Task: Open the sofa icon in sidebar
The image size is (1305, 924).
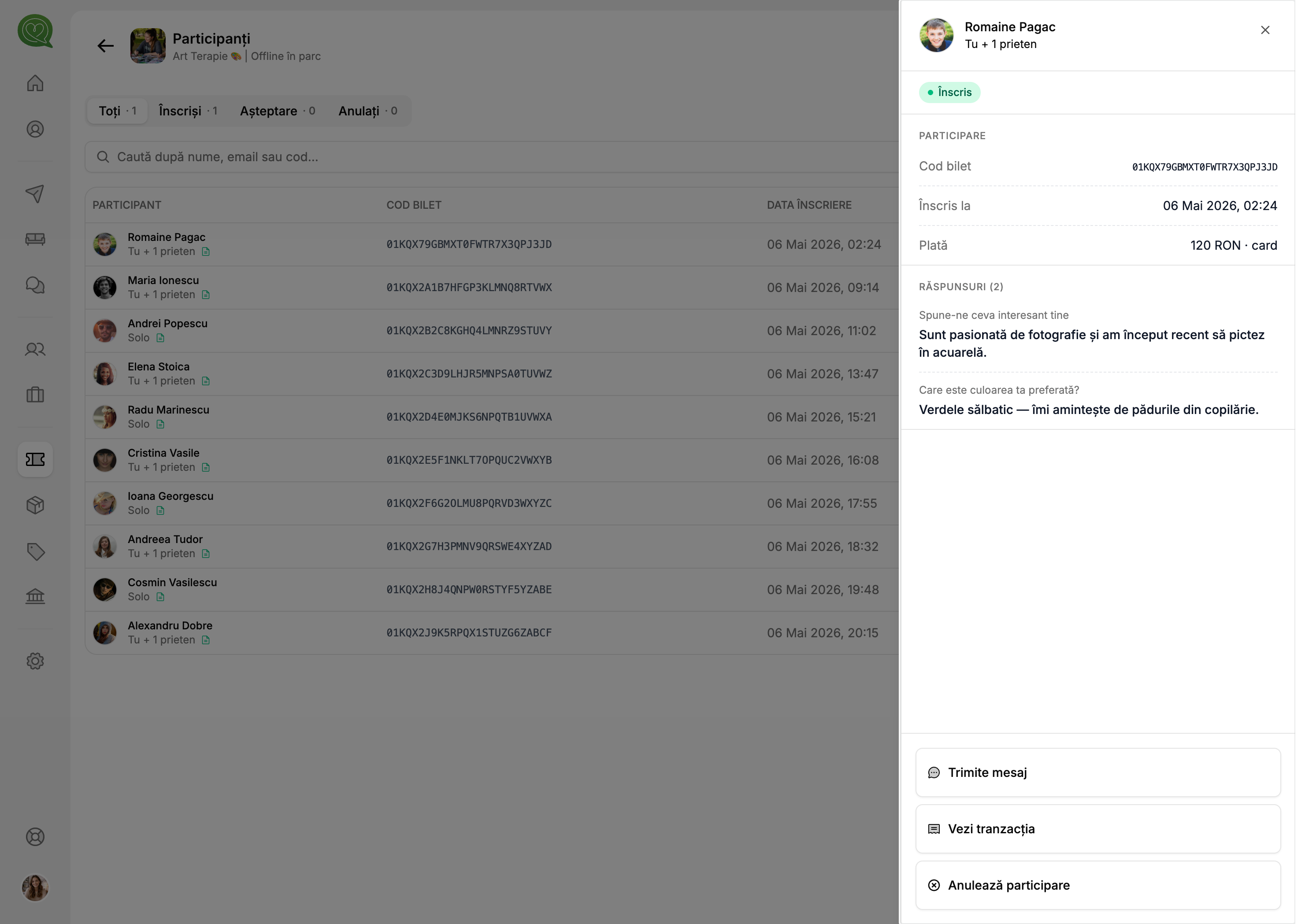Action: click(x=35, y=239)
